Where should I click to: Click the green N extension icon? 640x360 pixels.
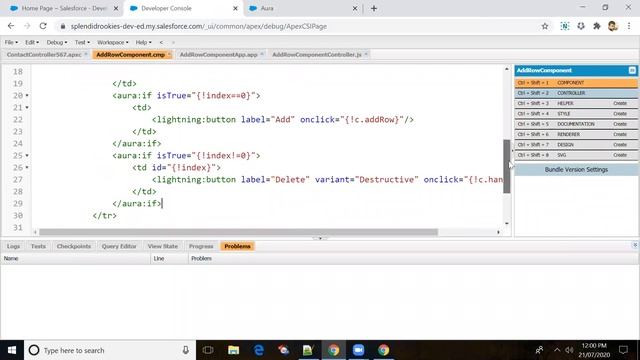pyautogui.click(x=564, y=26)
